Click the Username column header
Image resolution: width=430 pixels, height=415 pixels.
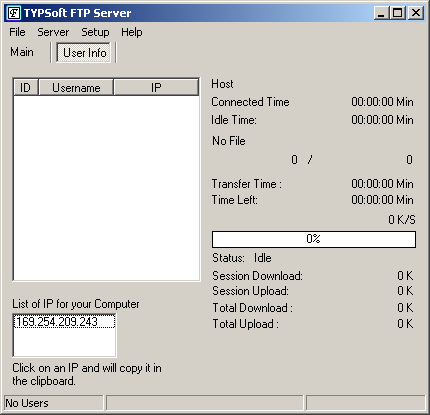tap(76, 88)
